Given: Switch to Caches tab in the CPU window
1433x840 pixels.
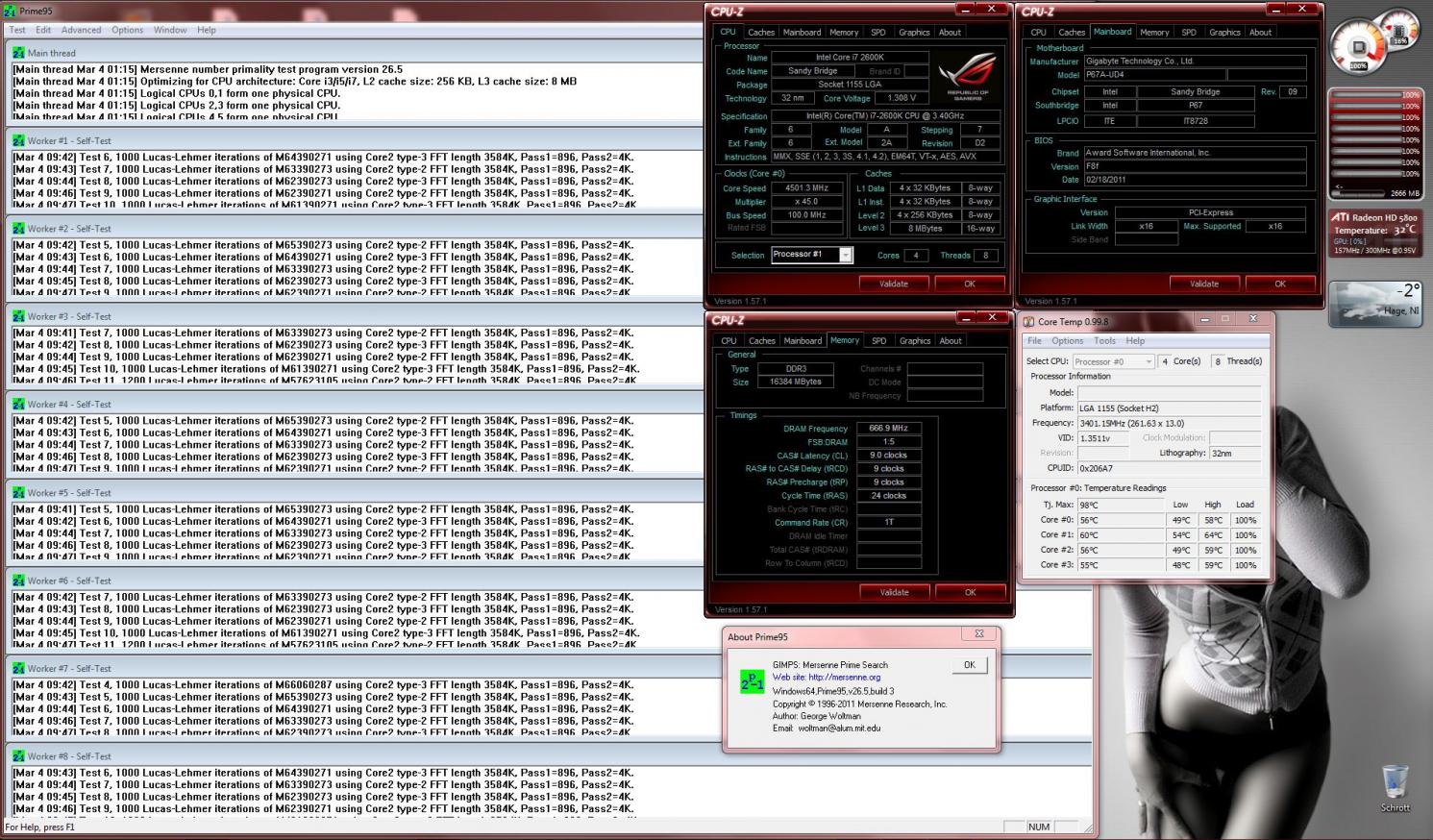Looking at the screenshot, I should pyautogui.click(x=761, y=32).
